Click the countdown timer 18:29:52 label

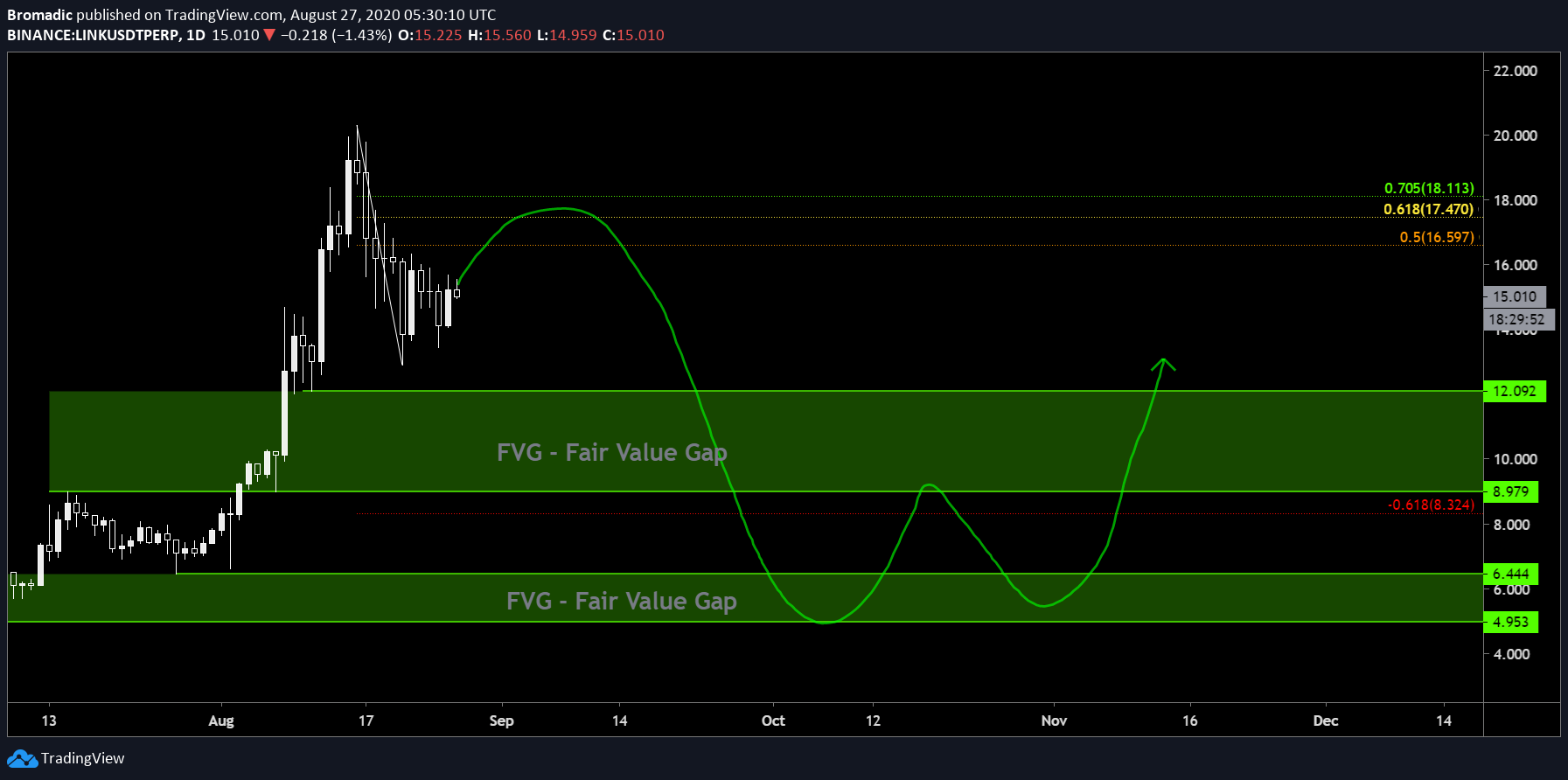(x=1519, y=319)
